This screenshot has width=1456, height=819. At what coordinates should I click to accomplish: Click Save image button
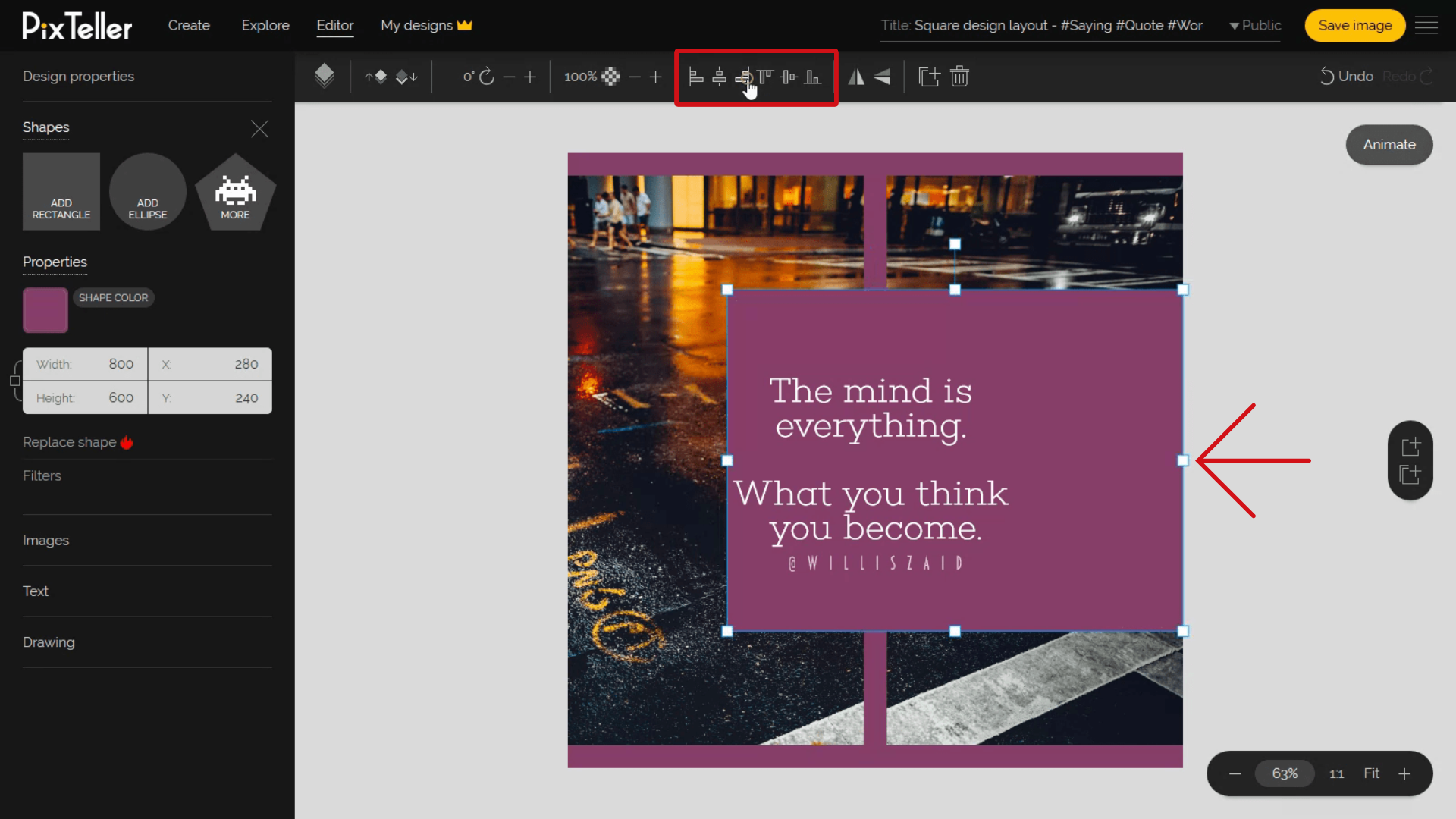pos(1355,25)
